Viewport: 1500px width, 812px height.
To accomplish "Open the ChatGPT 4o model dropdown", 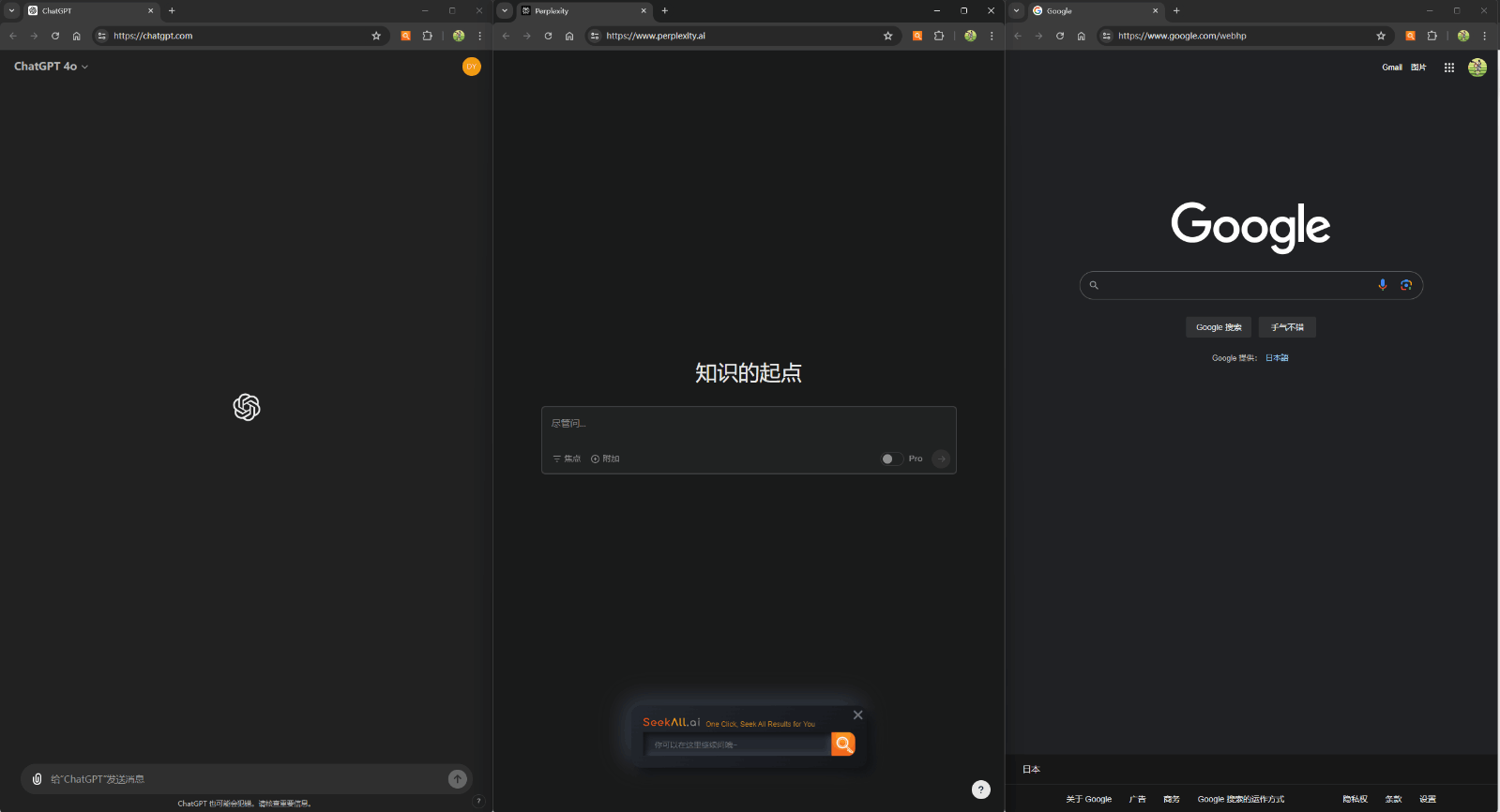I will tap(51, 67).
